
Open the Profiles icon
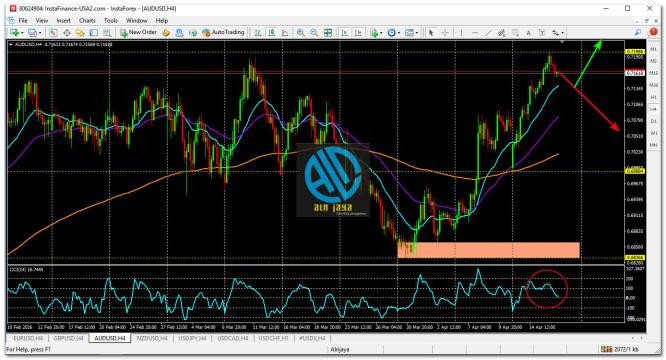[x=32, y=33]
